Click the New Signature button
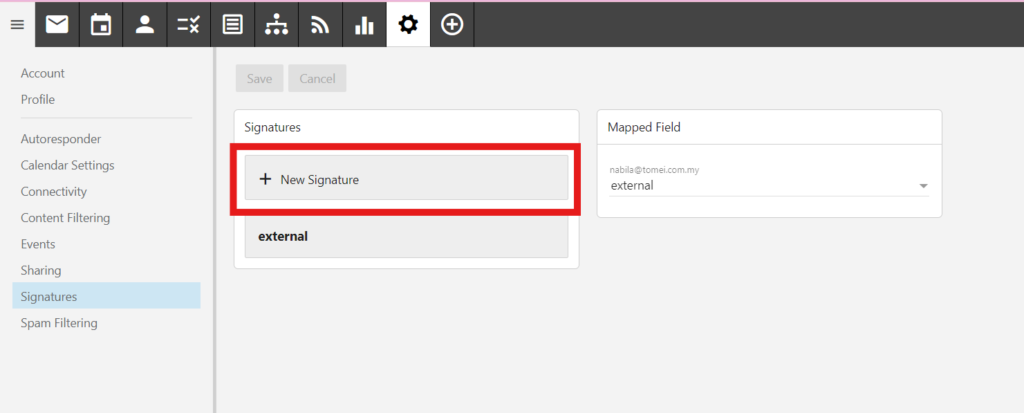 (406, 179)
